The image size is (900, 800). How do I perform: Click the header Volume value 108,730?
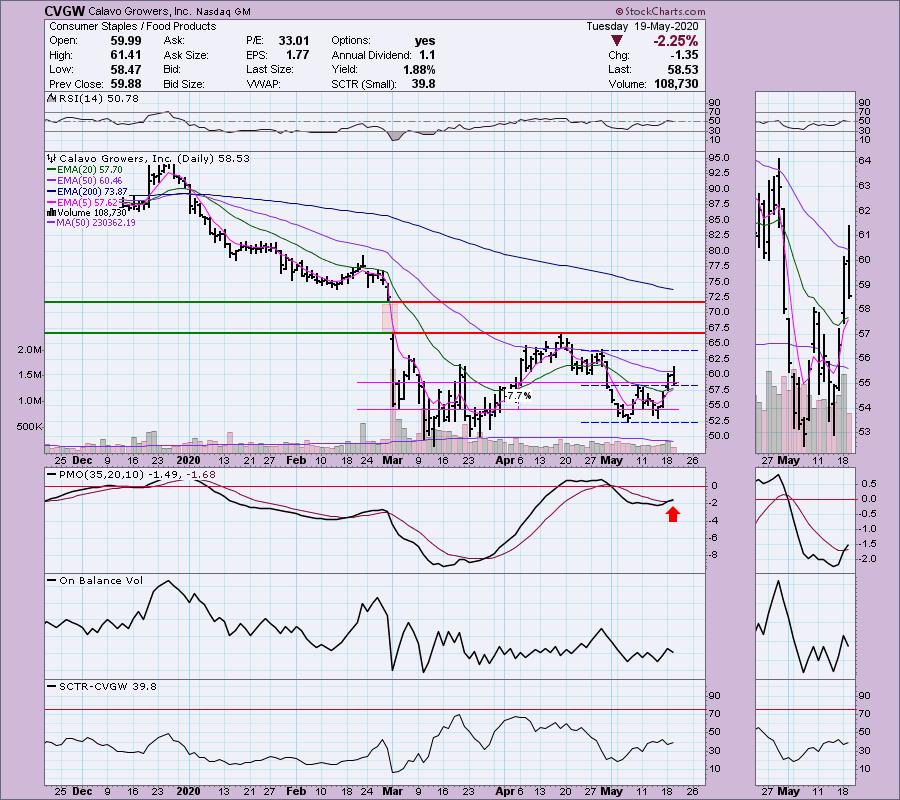click(x=676, y=84)
